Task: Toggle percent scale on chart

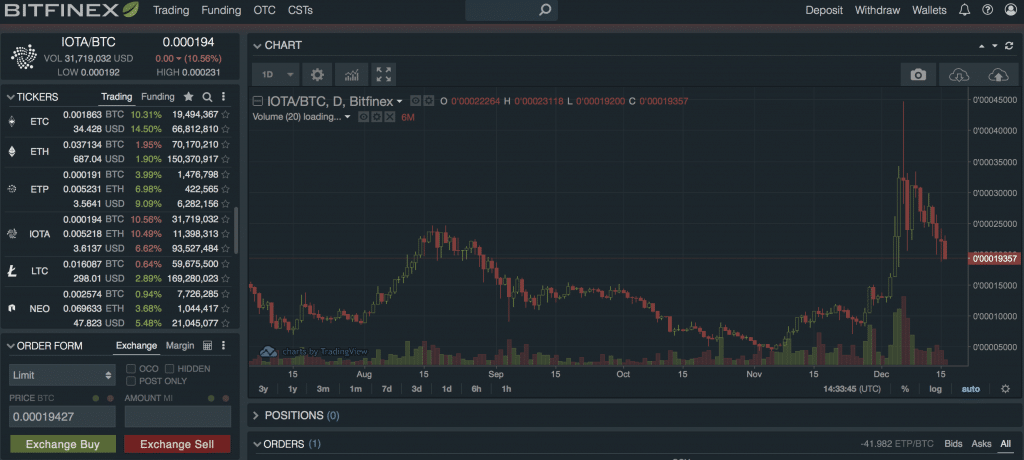Action: (x=905, y=389)
